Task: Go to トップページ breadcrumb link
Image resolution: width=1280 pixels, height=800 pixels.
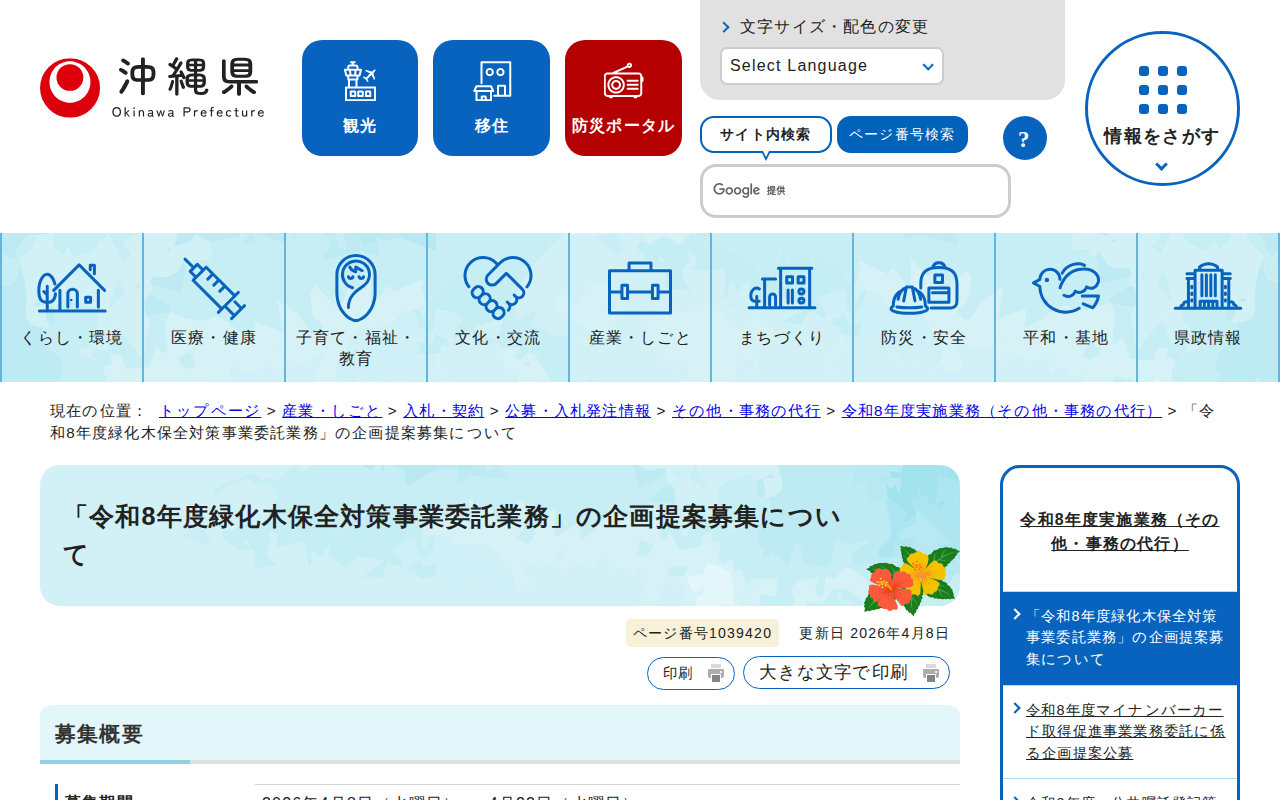Action: pyautogui.click(x=210, y=411)
